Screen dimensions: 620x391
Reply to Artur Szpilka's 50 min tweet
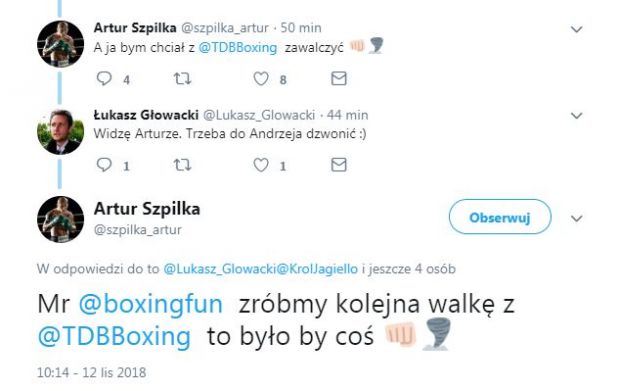(x=104, y=79)
